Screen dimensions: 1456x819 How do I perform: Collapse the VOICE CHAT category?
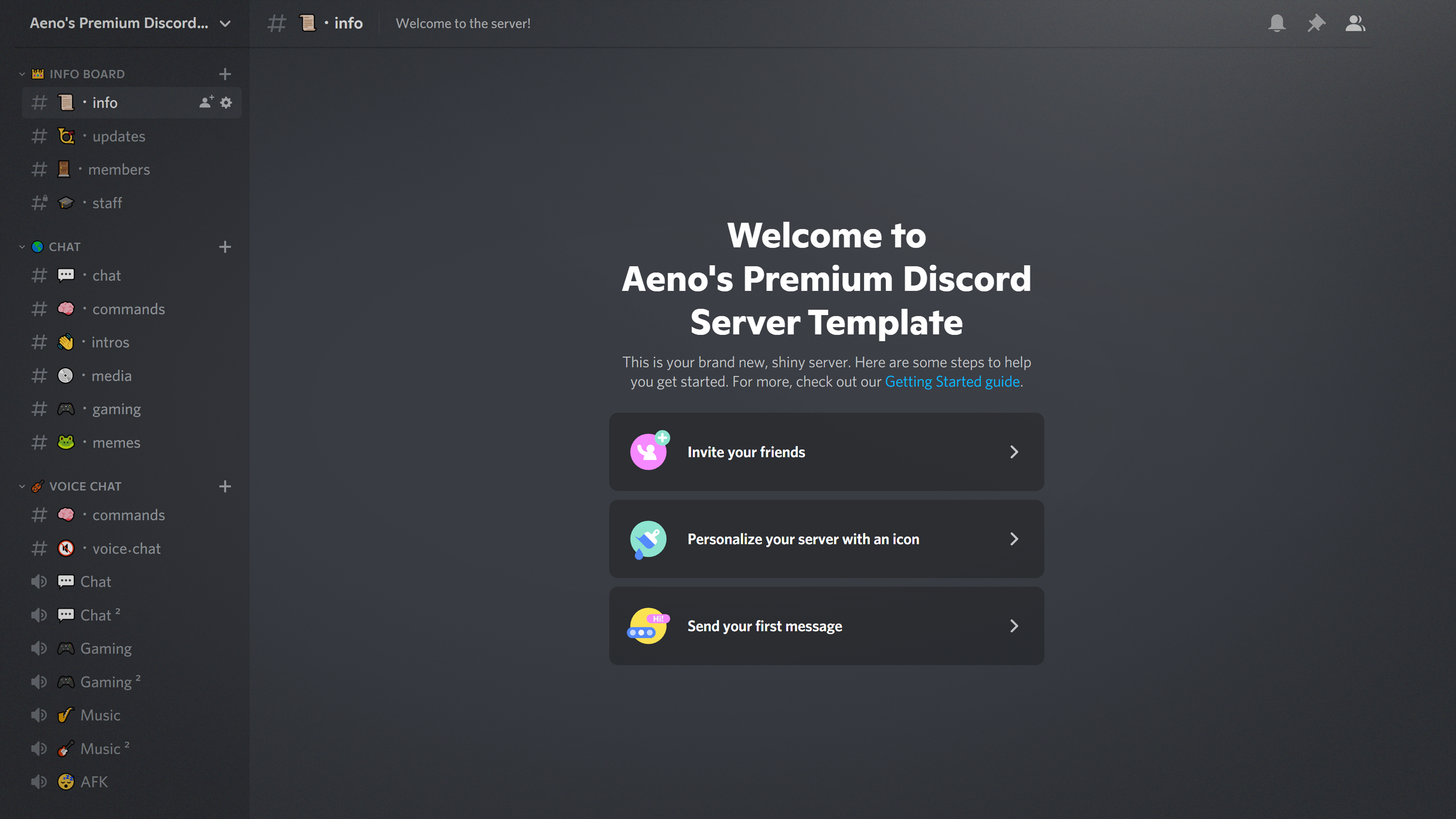85,486
